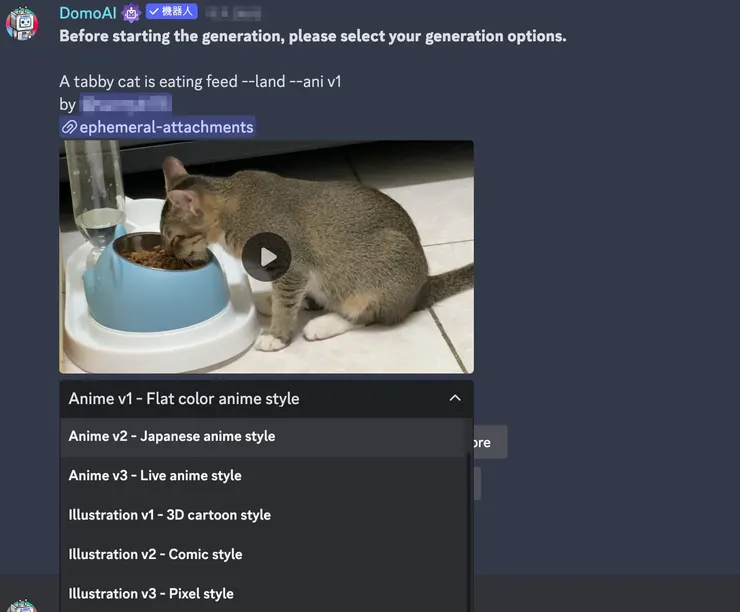Click the dropdown list scrollbar
The image size is (740, 612).
point(469,531)
